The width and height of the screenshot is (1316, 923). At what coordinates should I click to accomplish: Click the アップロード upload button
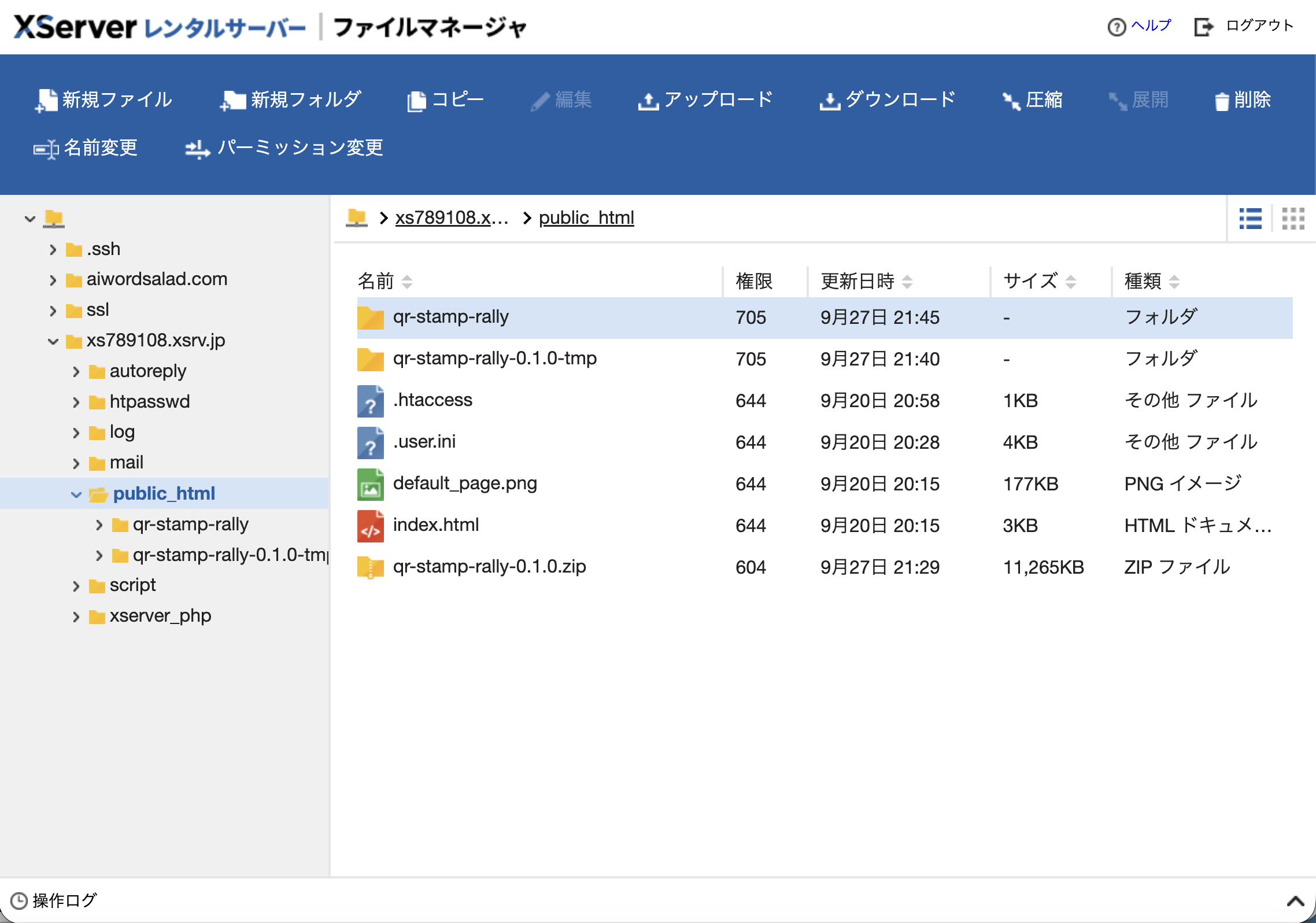[705, 100]
